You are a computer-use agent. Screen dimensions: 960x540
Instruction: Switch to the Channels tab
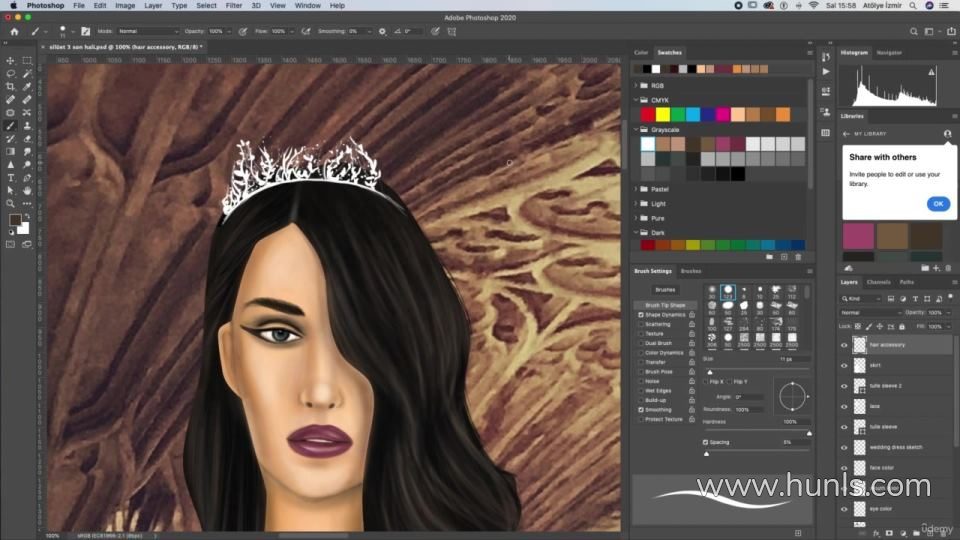click(x=878, y=282)
